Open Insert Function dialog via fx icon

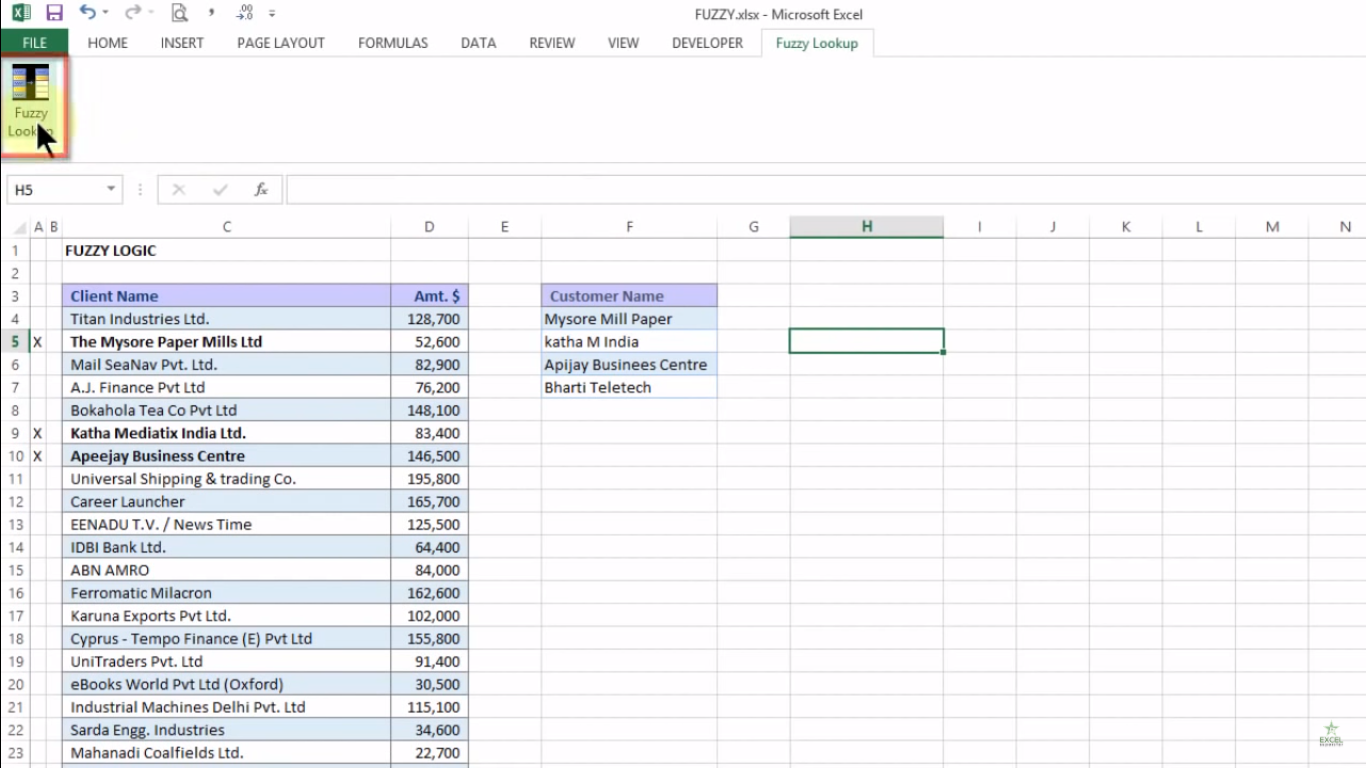261,190
